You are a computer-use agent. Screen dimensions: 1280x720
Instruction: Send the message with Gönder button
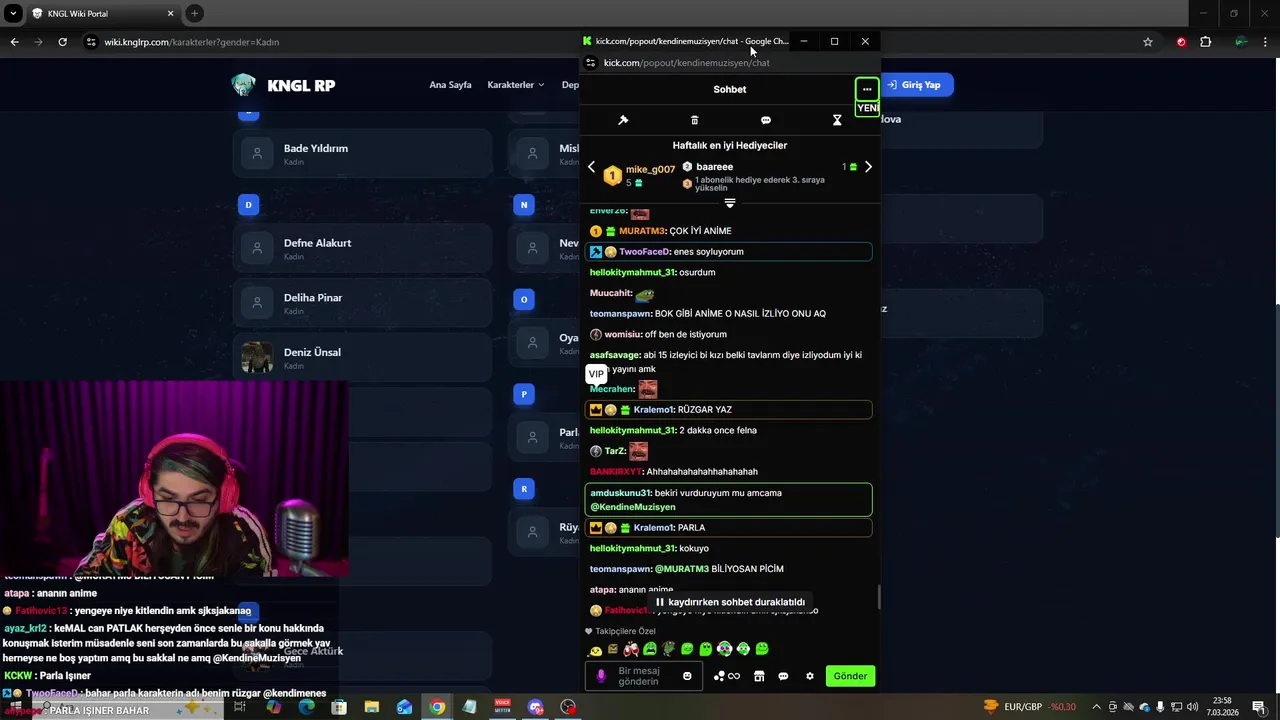(x=850, y=676)
